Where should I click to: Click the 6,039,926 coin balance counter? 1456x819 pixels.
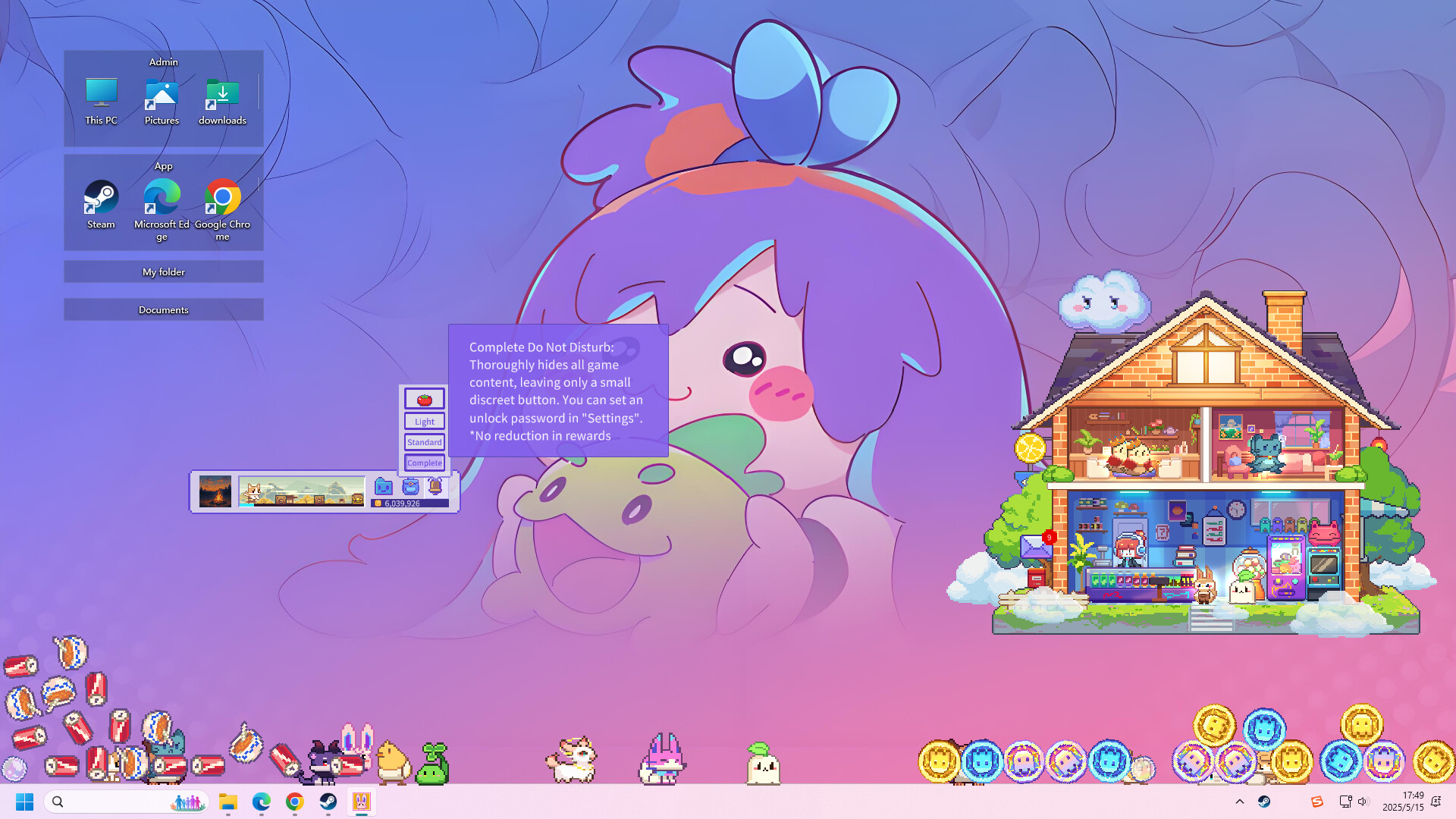pos(402,502)
